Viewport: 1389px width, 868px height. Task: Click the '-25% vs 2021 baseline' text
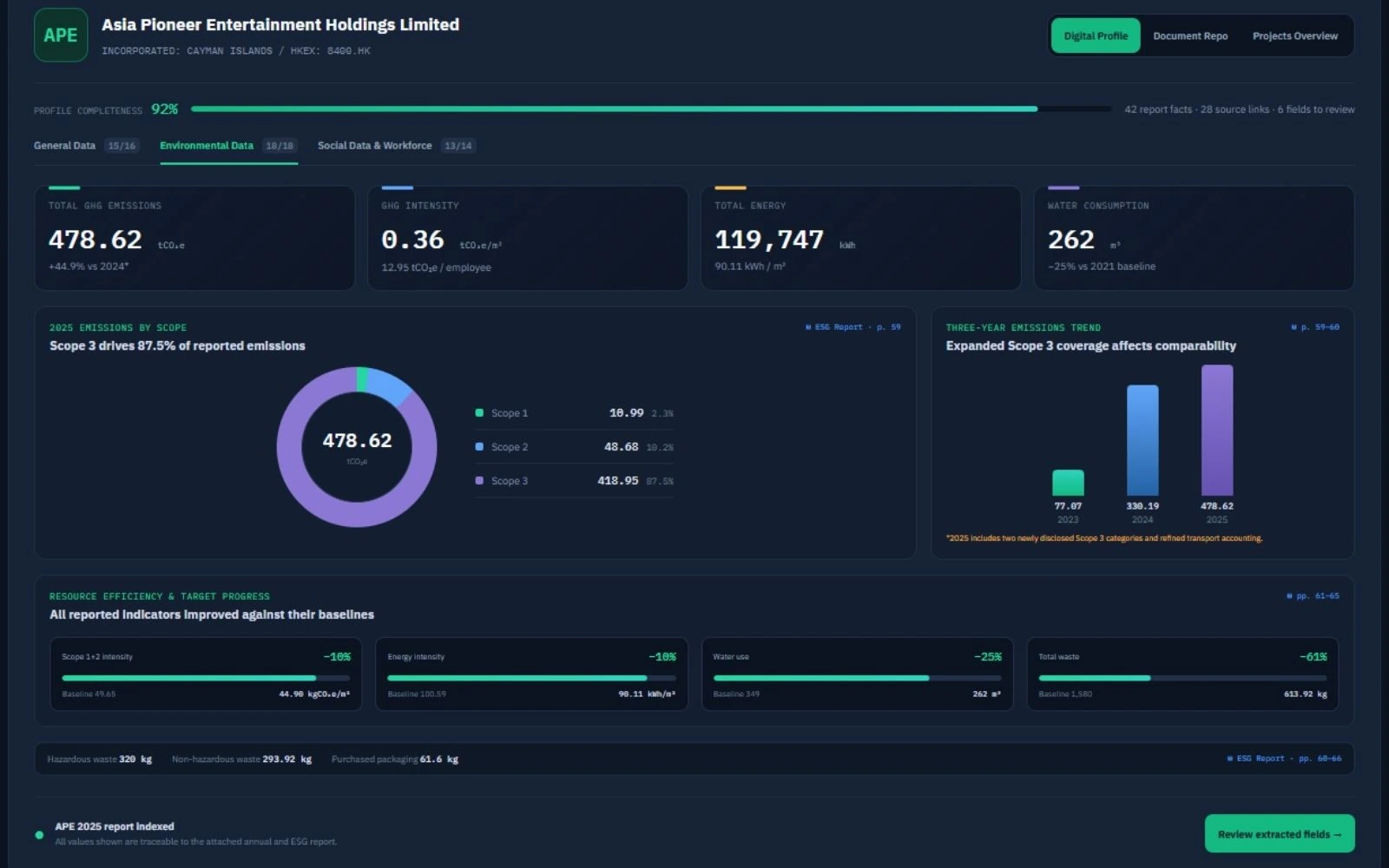coord(1102,266)
